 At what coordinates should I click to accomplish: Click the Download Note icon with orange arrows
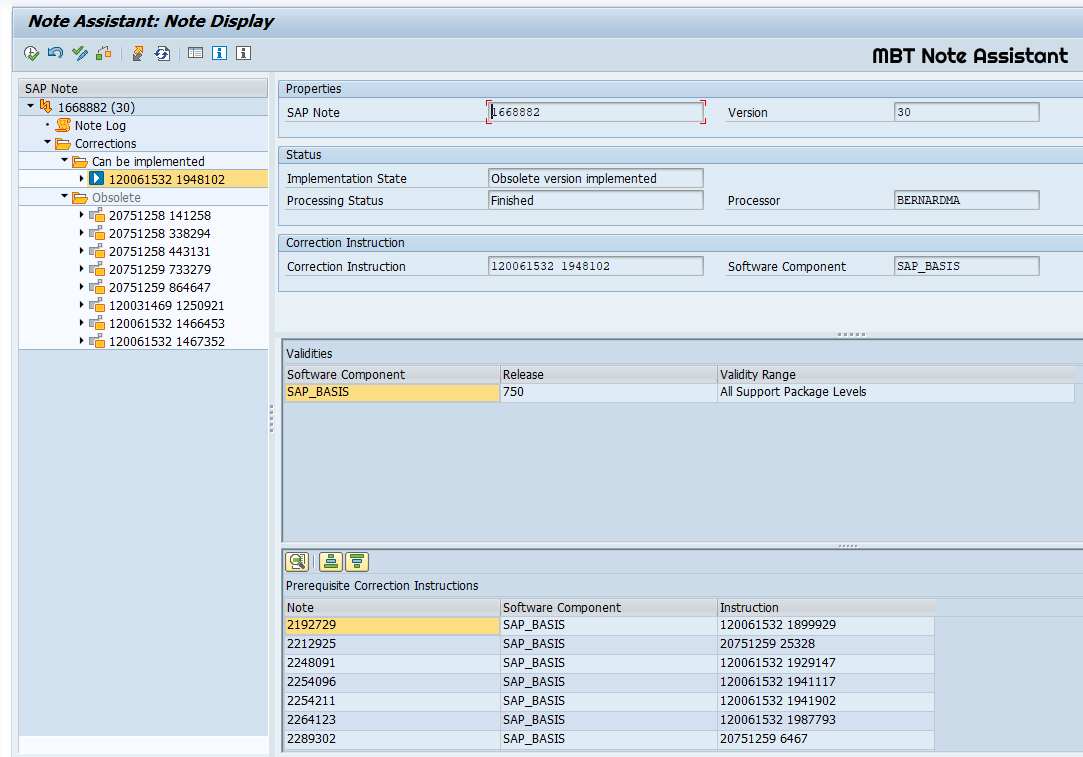pyautogui.click(x=137, y=53)
